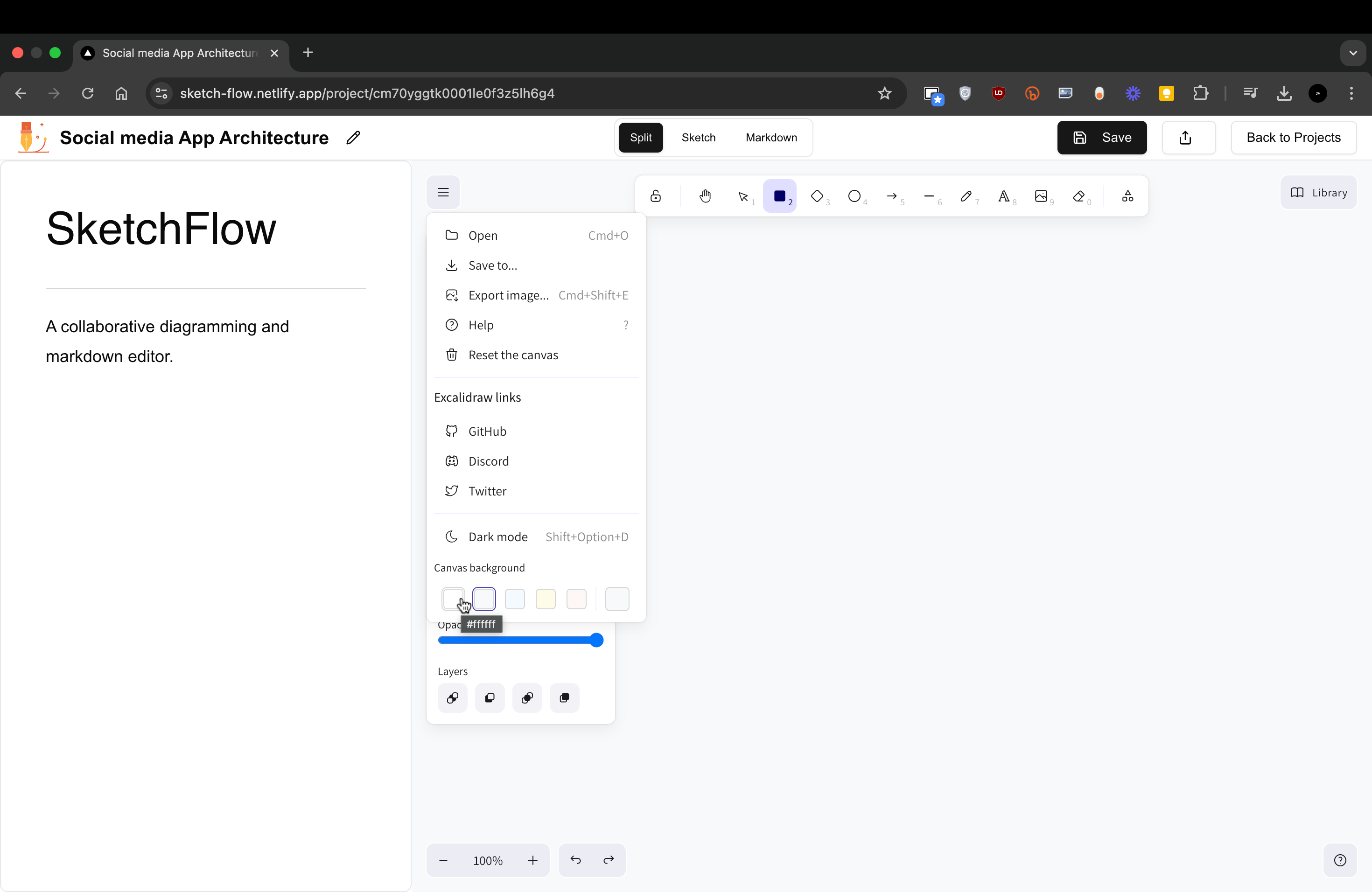This screenshot has height=892, width=1372.
Task: Bring selection to front layer
Action: click(564, 698)
